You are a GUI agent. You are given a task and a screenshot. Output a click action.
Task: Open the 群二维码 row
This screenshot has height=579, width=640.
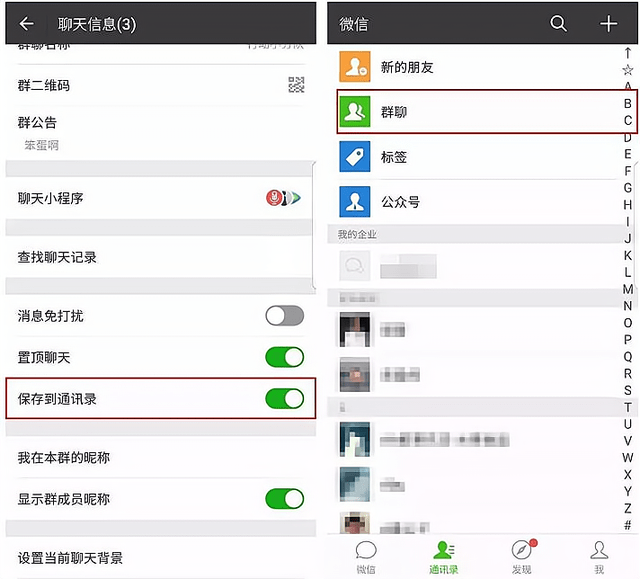pos(161,85)
